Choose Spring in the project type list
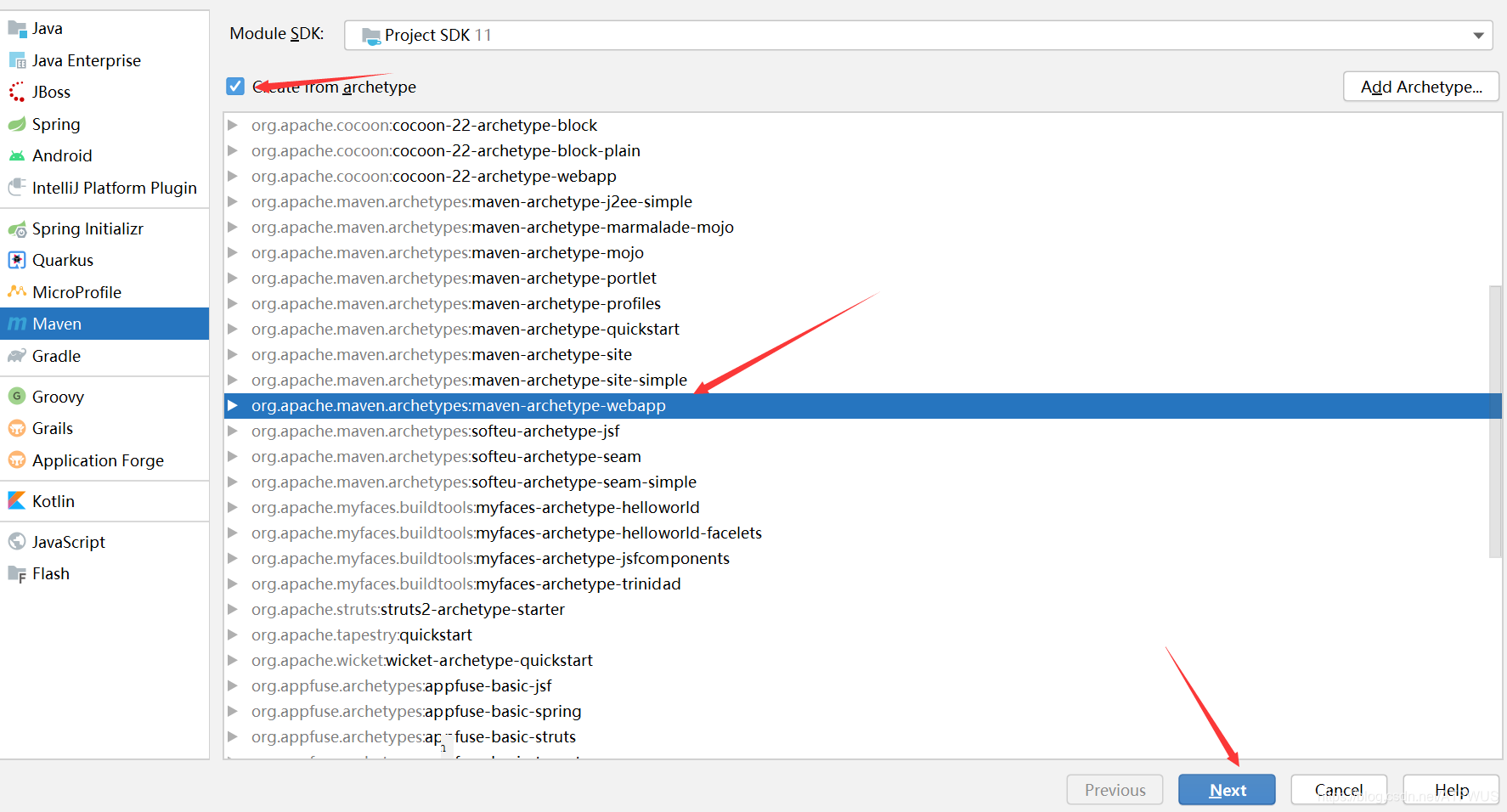Screen dimensions: 1507x812 104,124
